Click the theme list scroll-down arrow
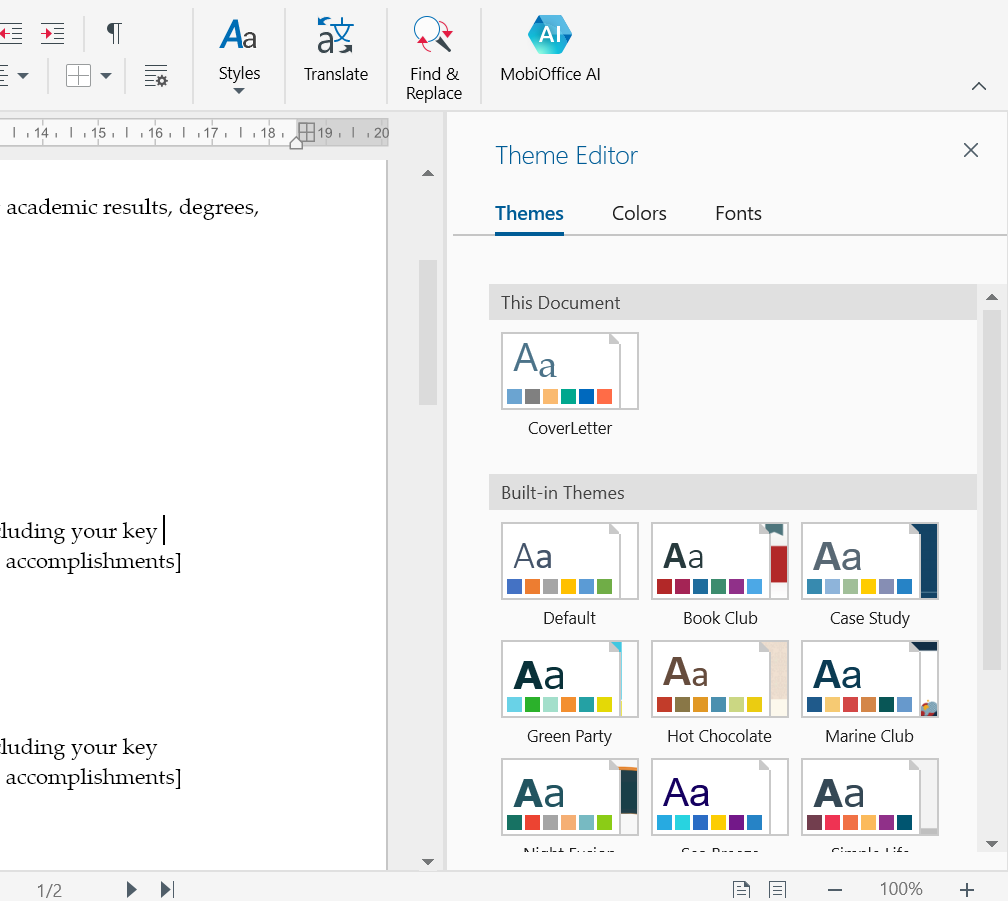 (992, 844)
